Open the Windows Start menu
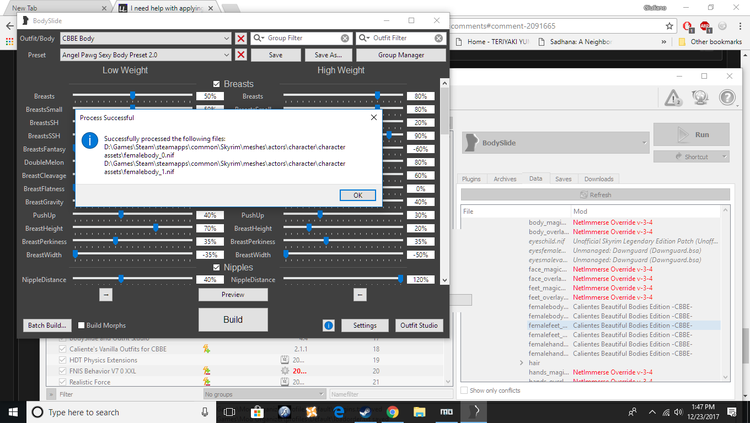This screenshot has height=423, width=750. pos(13,412)
